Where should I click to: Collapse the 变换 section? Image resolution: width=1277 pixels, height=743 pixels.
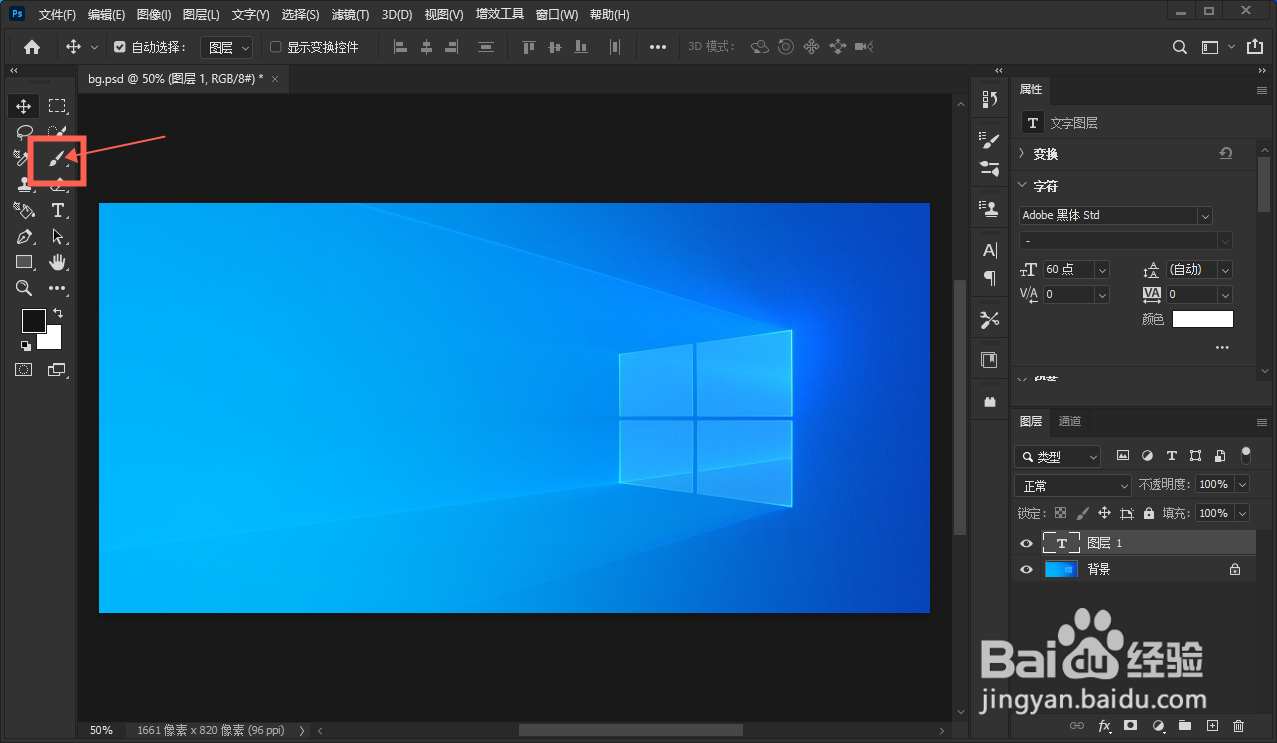[x=1022, y=154]
